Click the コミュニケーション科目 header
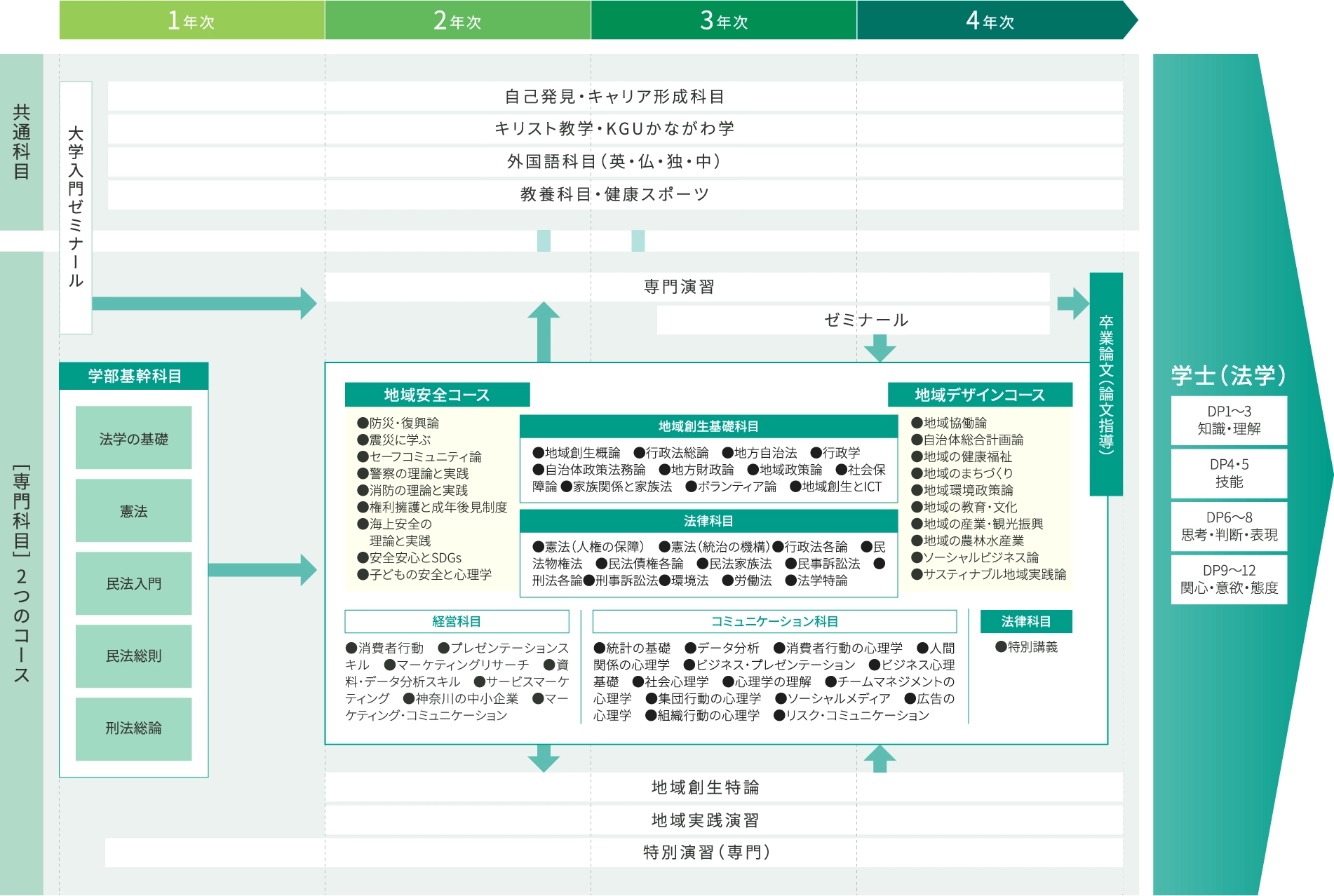The width and height of the screenshot is (1334, 896). 774,621
